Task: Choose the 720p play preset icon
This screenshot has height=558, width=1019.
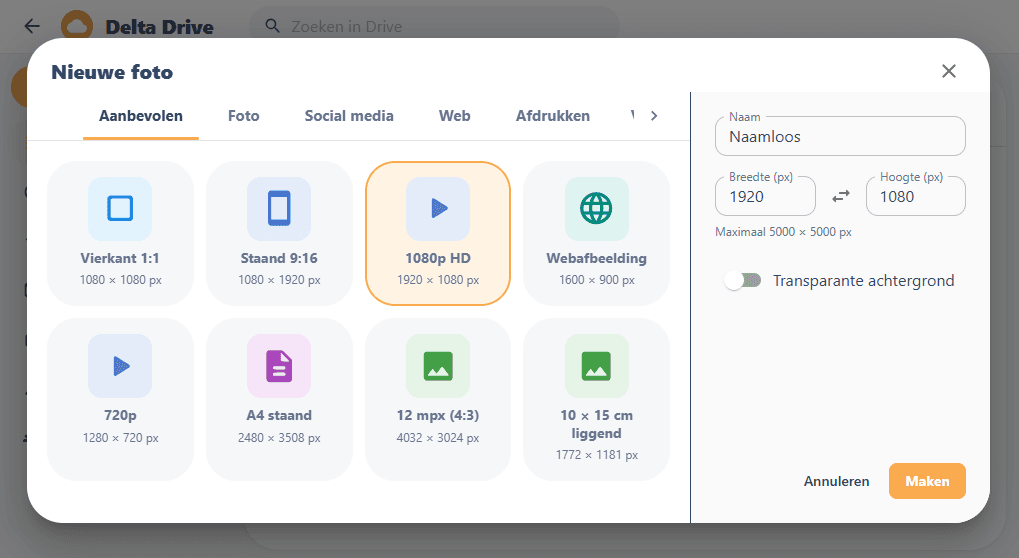Action: (120, 366)
